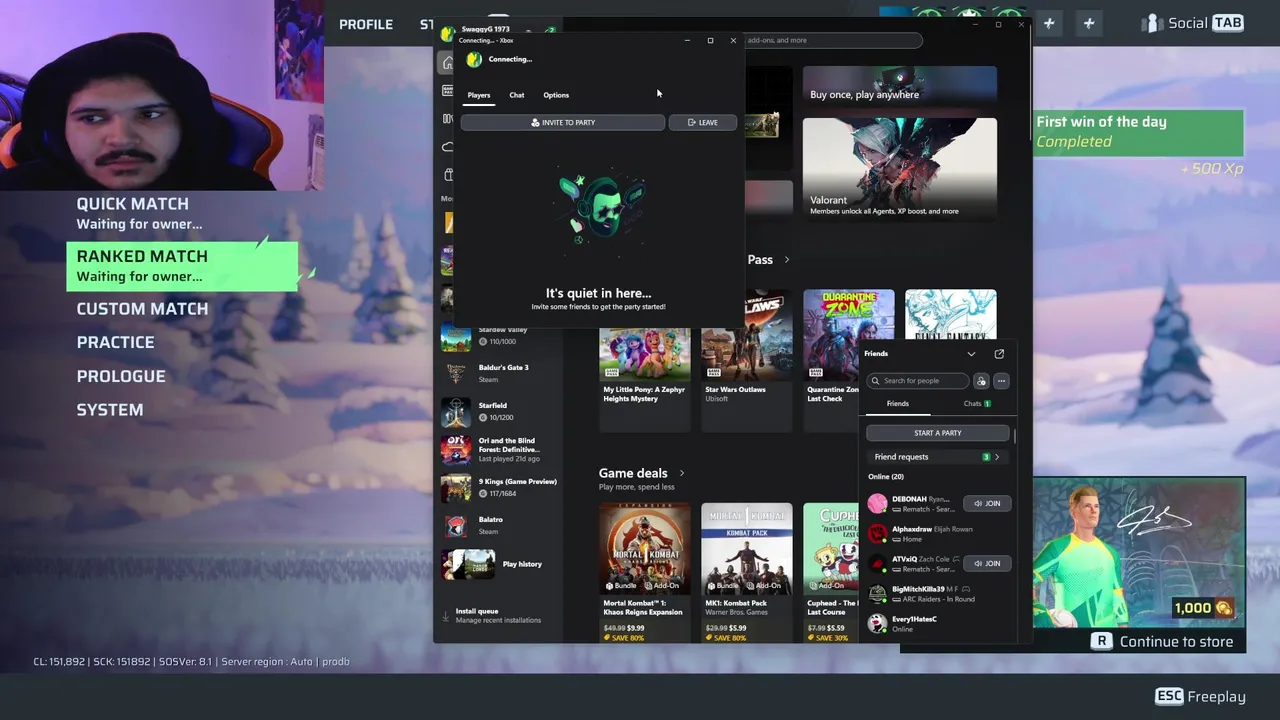Open Ori and the Blind Forest entry
Screen dimensions: 1280x720
(499, 449)
